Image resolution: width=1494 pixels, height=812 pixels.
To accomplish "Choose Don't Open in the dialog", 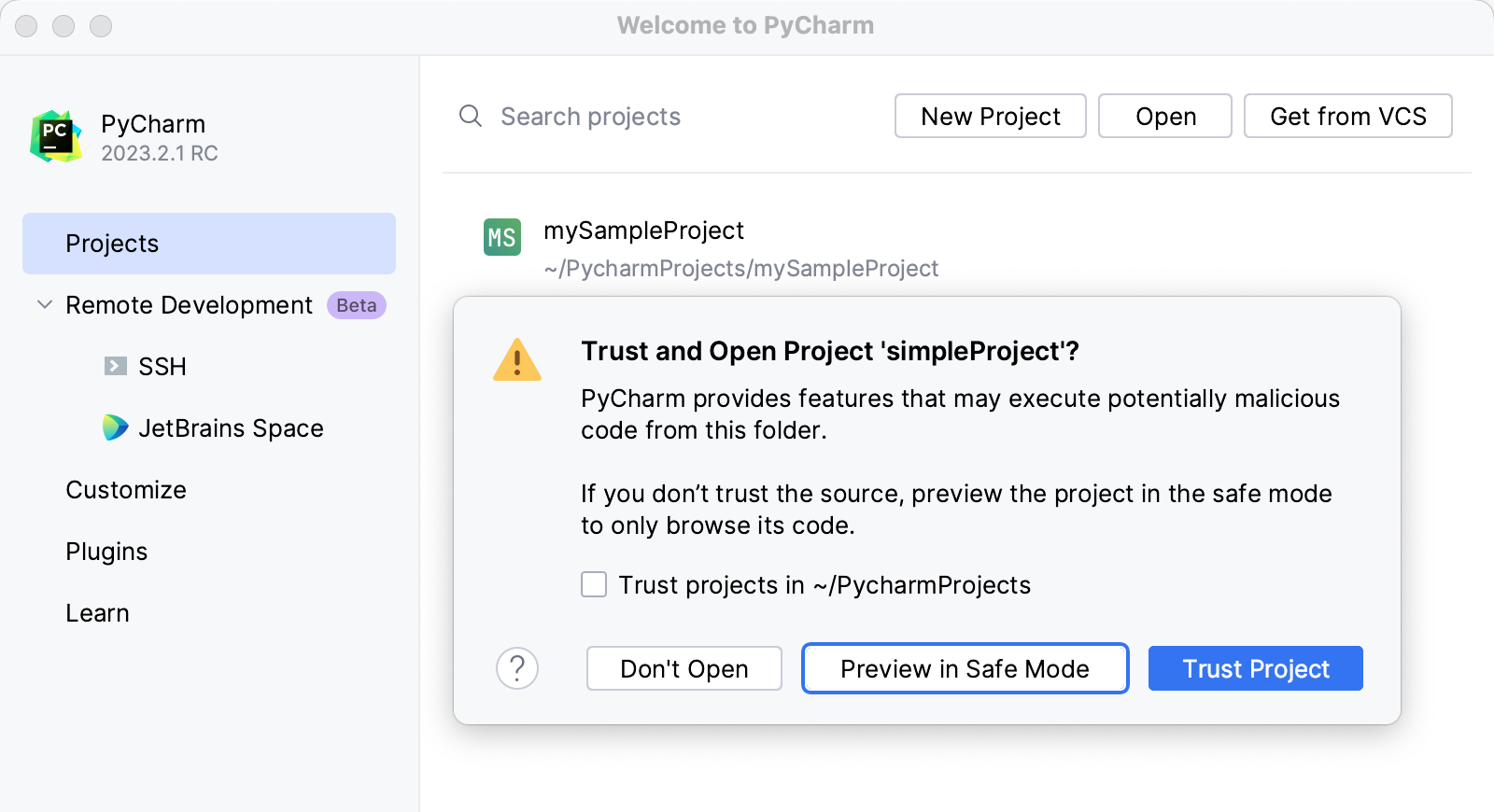I will (x=684, y=668).
